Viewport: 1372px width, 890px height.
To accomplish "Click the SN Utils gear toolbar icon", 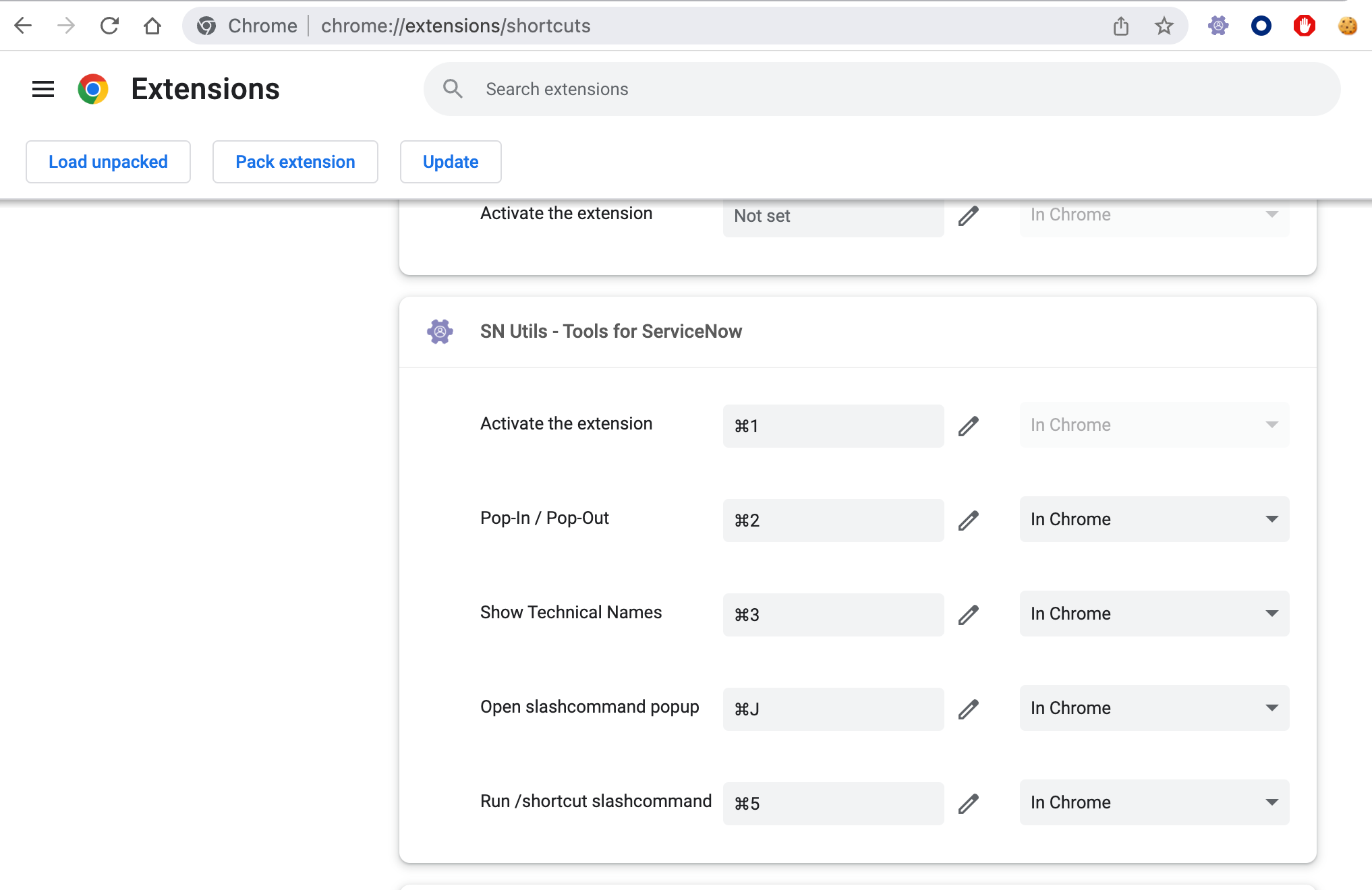I will tap(1218, 26).
